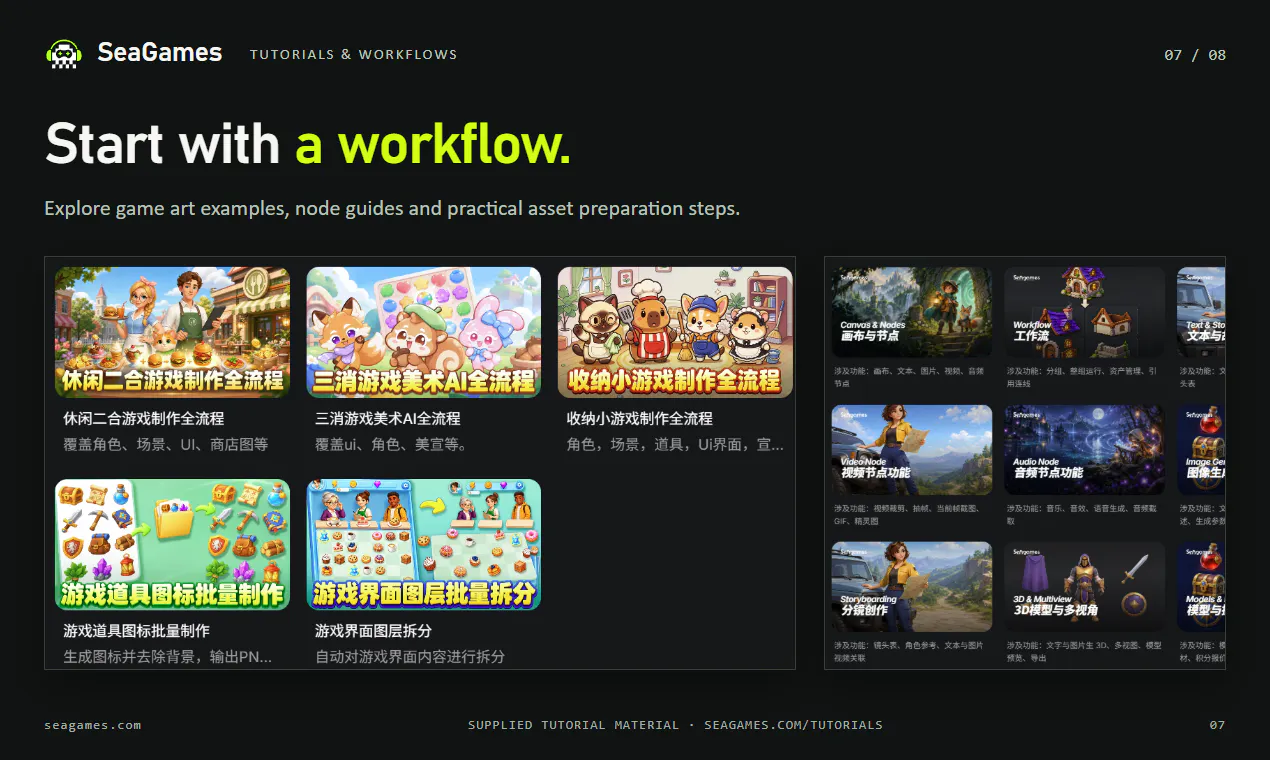Image resolution: width=1270 pixels, height=760 pixels.
Task: Click text 涉及功能：音乐、音效、语音生成
Action: click(1083, 515)
